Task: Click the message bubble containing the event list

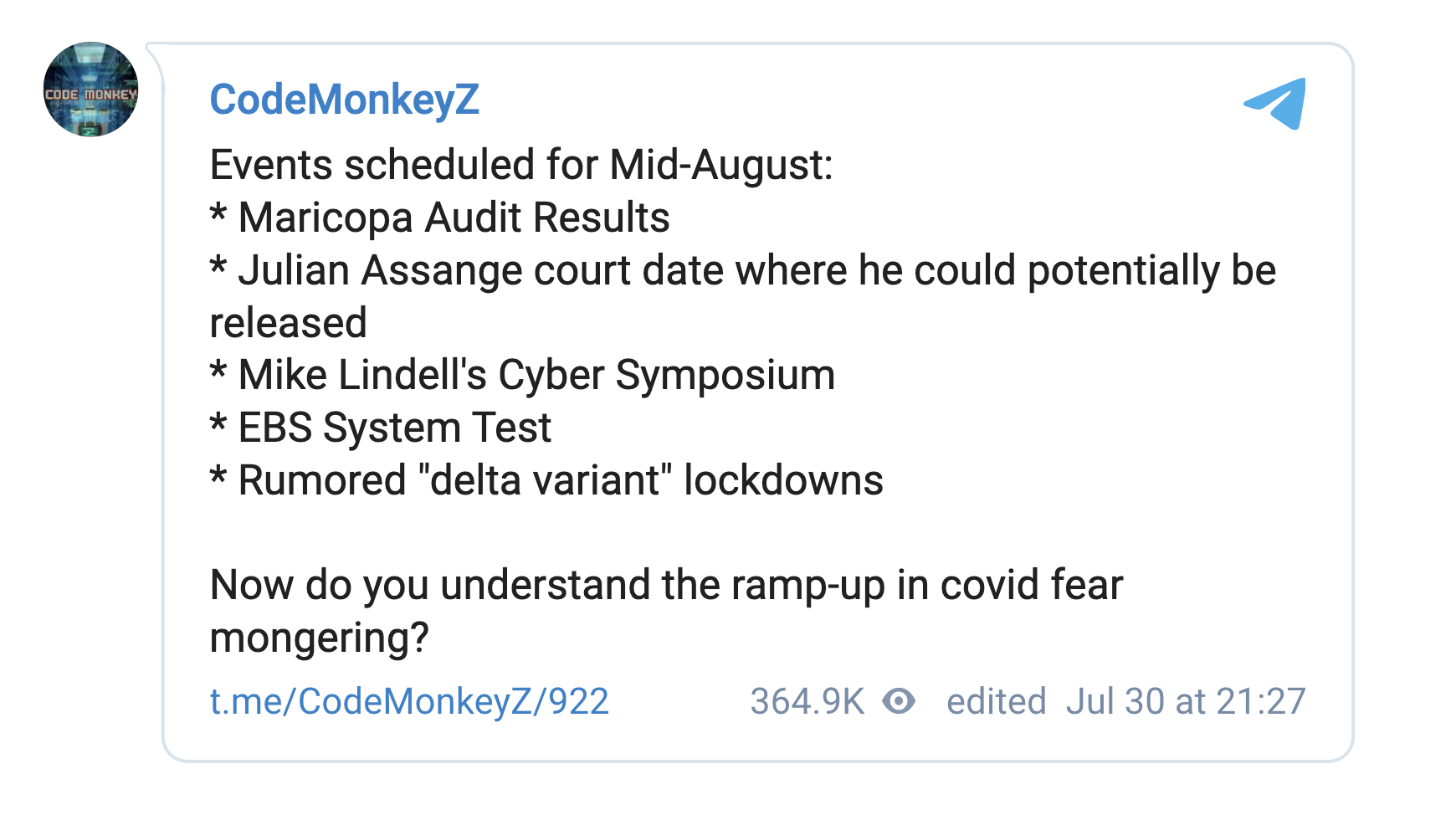Action: point(753,402)
